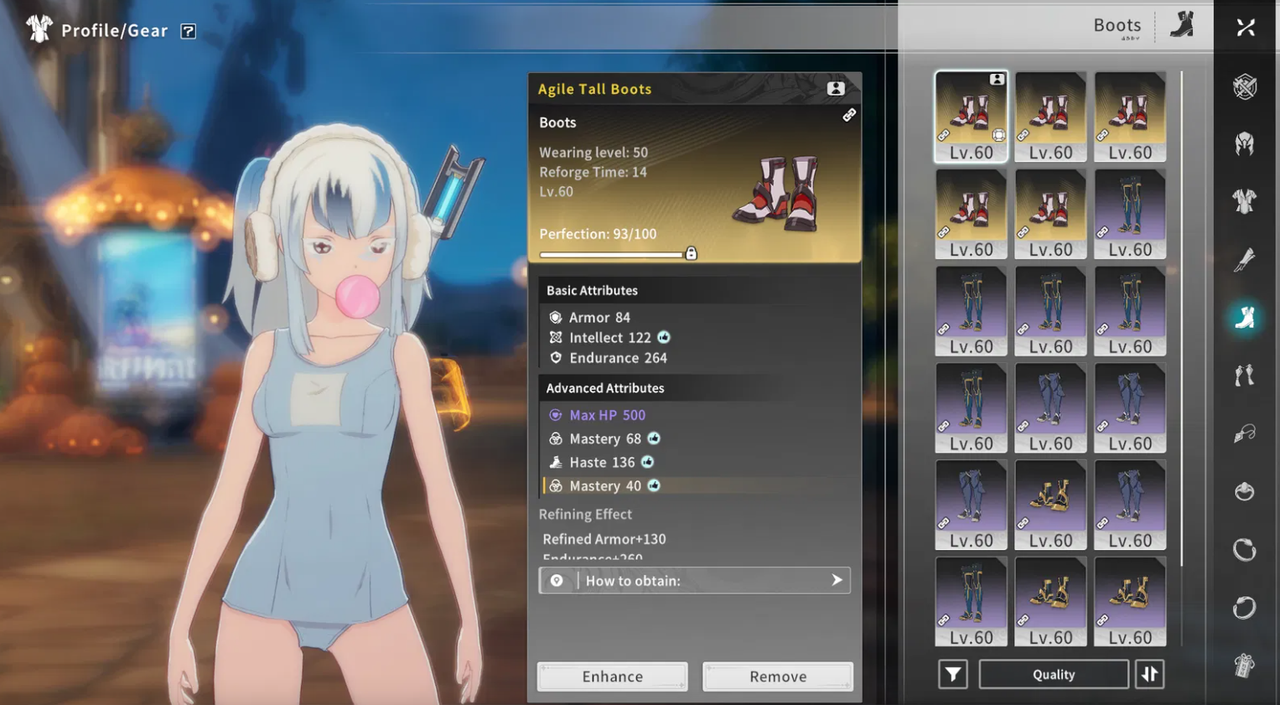
Task: Toggle the sort order arrows button
Action: (x=1150, y=675)
